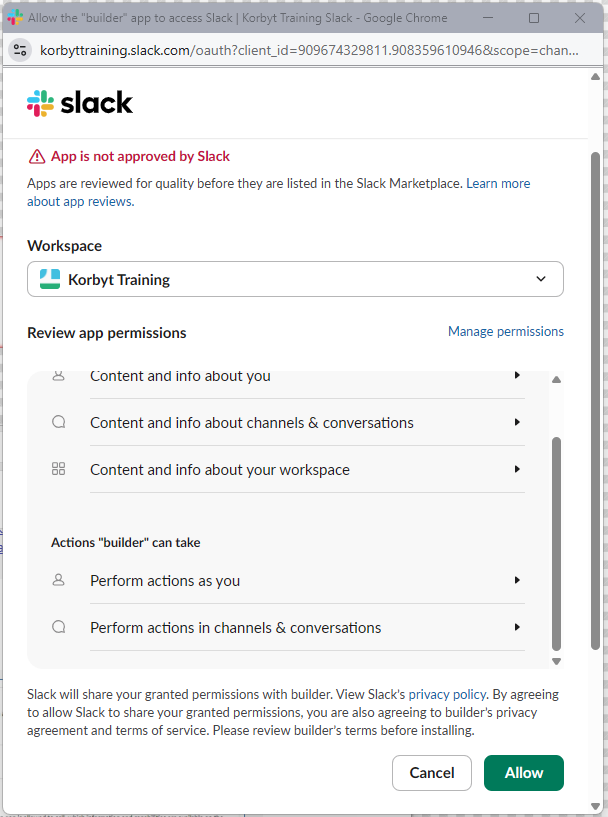Close the Chrome popup window
Image resolution: width=608 pixels, height=817 pixels.
tap(580, 18)
